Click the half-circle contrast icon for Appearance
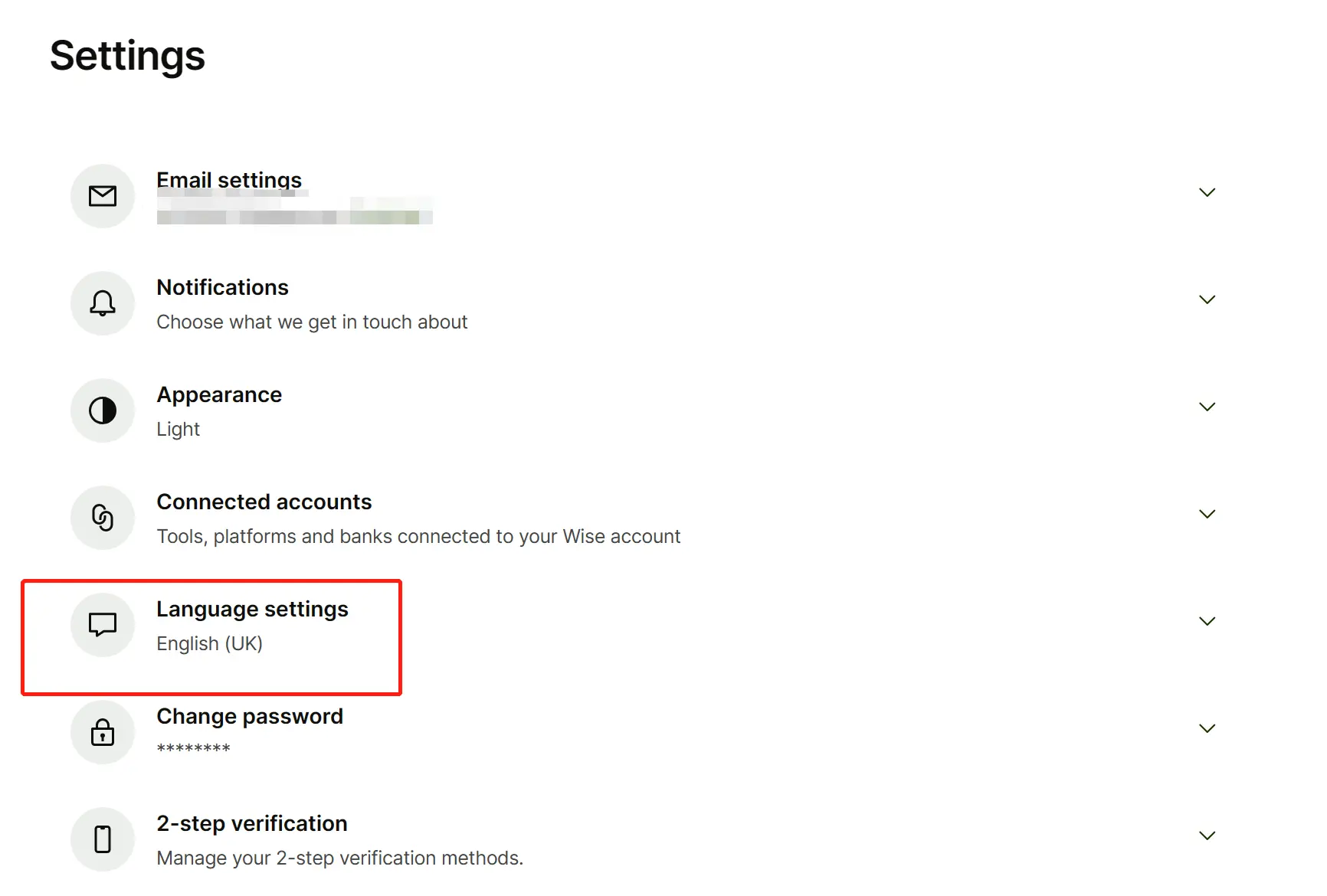The height and width of the screenshot is (896, 1327). point(103,410)
